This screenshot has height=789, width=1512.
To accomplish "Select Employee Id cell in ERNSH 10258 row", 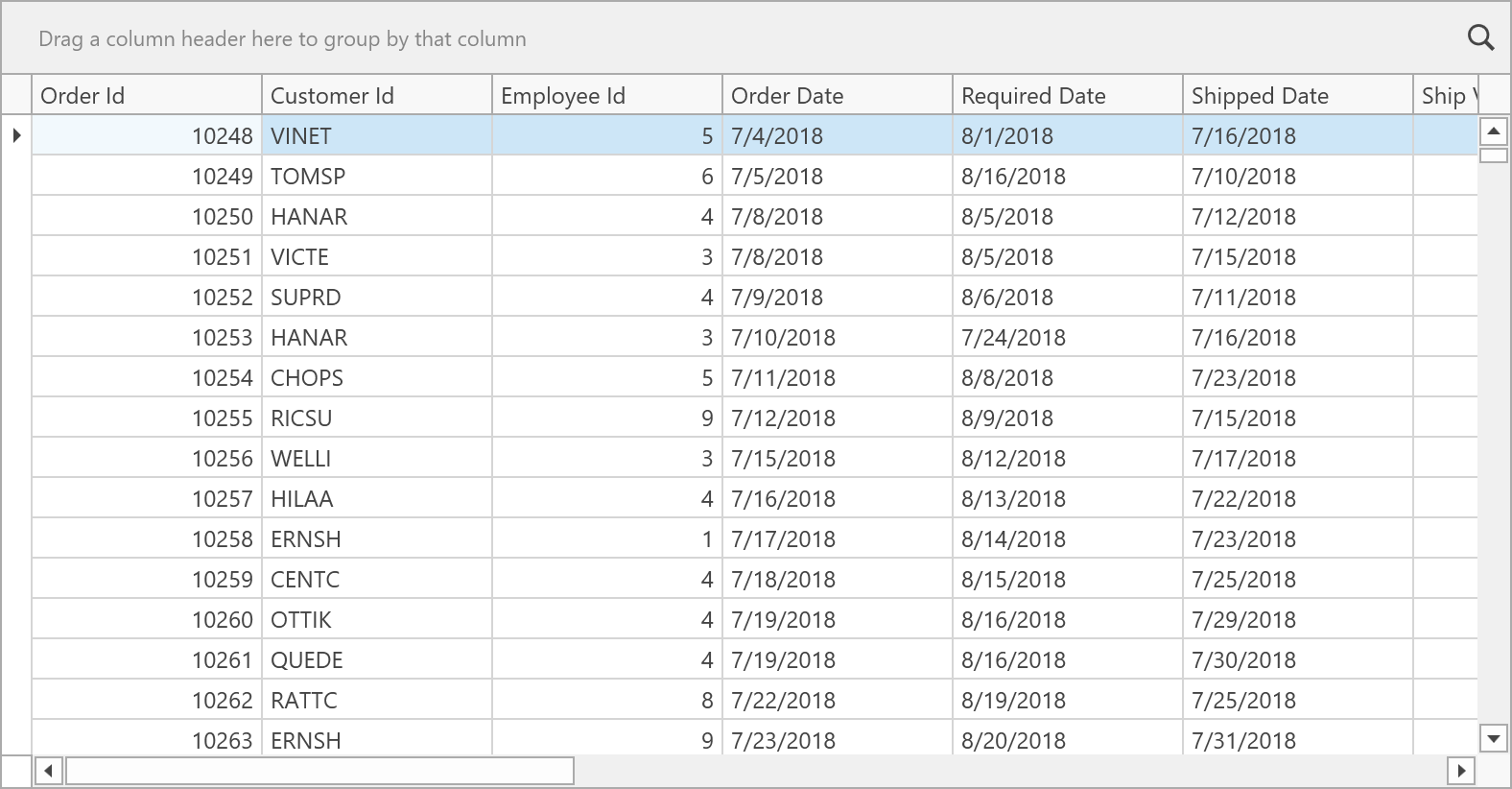I will (x=607, y=538).
